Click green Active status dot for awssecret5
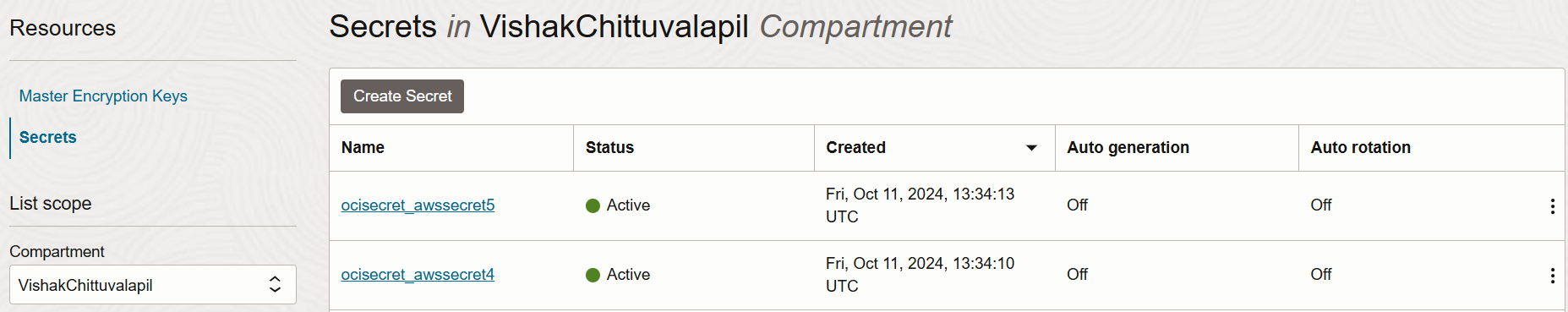The image size is (1568, 312). 593,205
